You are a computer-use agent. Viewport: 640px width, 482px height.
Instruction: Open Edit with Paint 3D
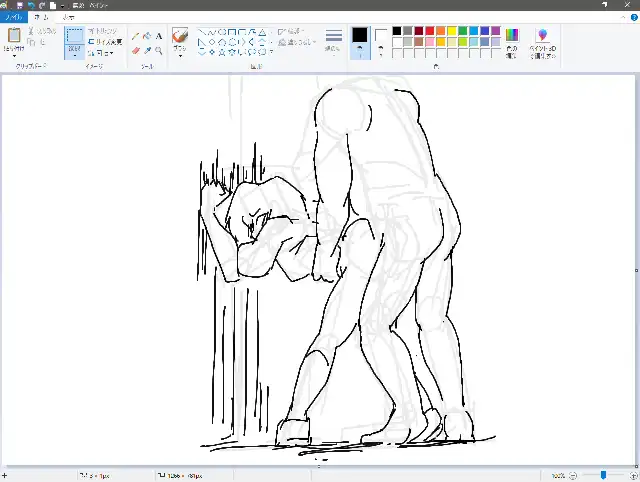tap(543, 43)
